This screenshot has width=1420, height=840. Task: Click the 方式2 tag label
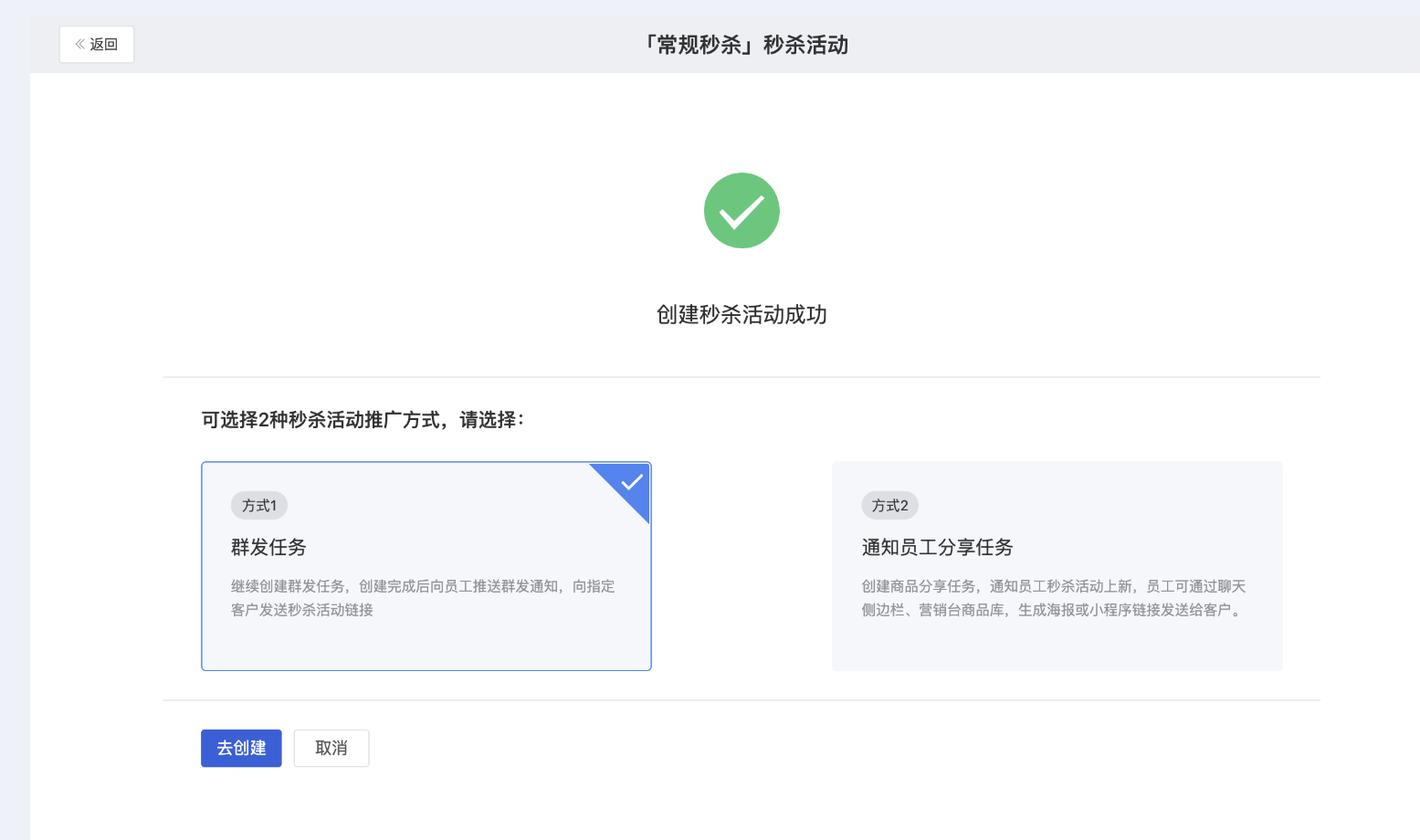pyautogui.click(x=890, y=506)
